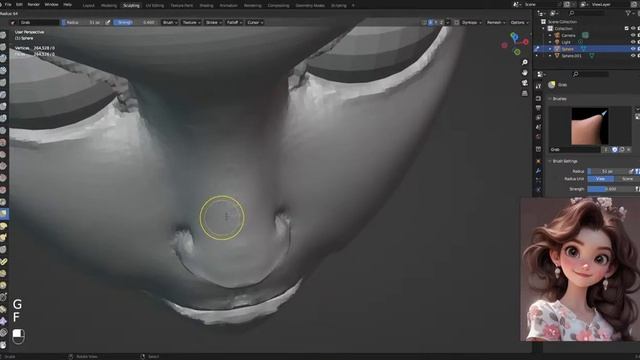
Task: Select Sphere.001 in the outliner
Action: coord(571,56)
